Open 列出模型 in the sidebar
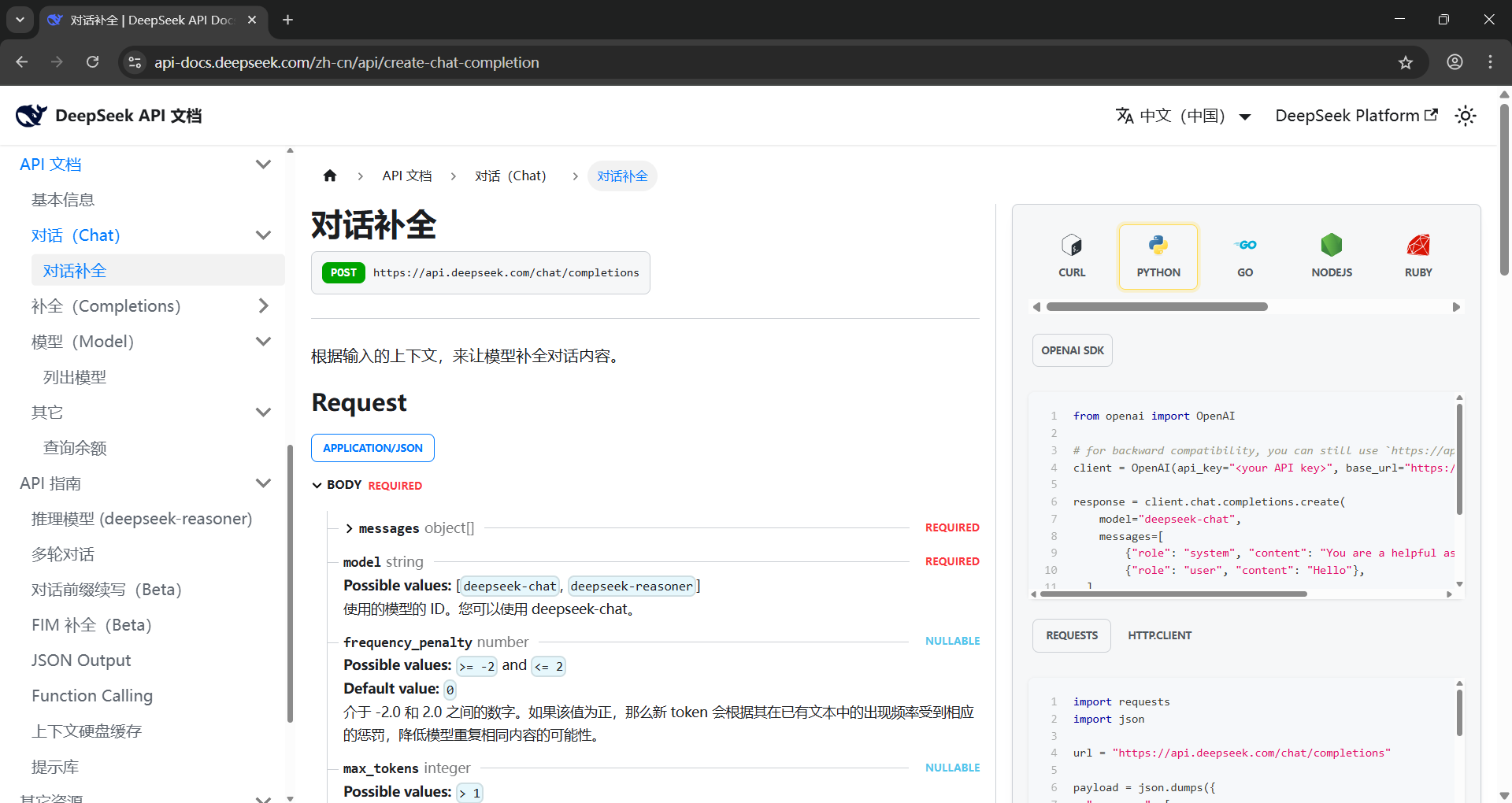Viewport: 1512px width, 803px height. 75,377
